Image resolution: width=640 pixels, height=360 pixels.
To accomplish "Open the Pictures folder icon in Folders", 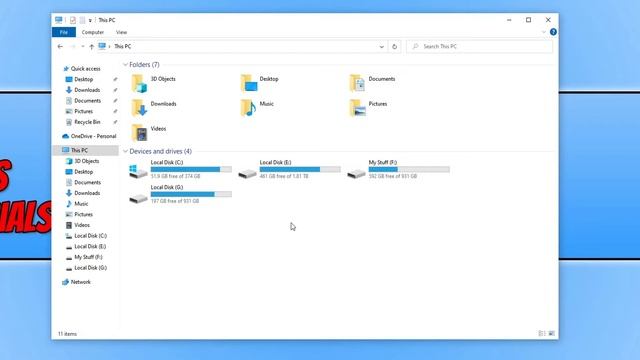I will [358, 108].
